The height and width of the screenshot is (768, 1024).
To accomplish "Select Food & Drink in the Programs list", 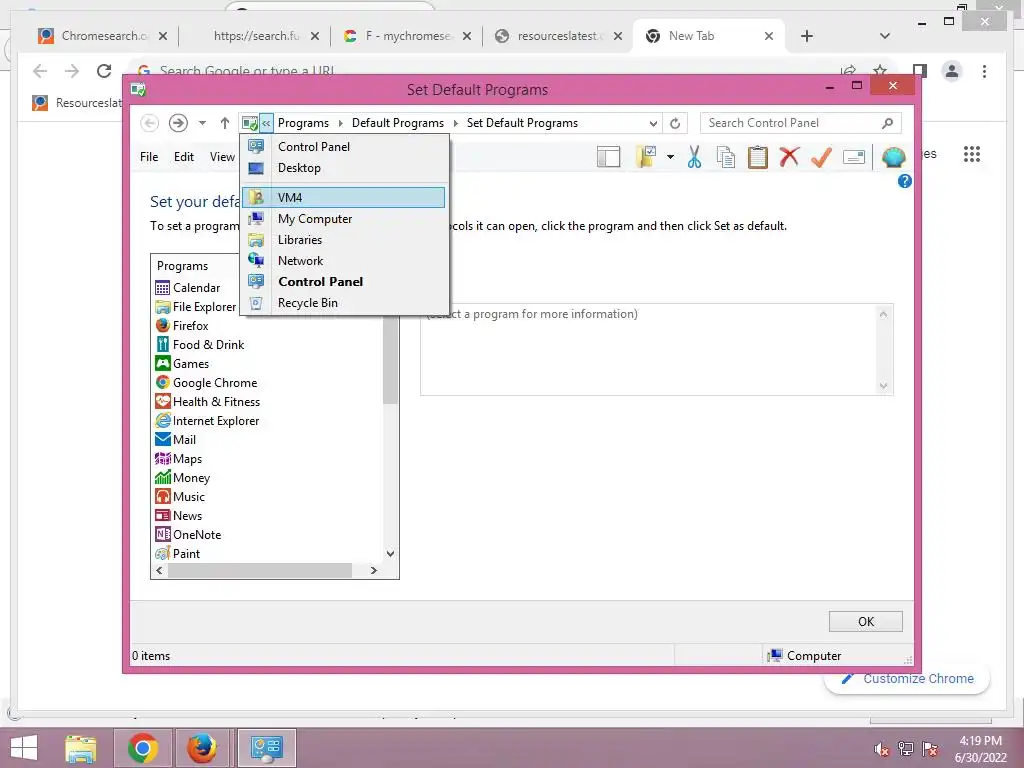I will coord(200,344).
